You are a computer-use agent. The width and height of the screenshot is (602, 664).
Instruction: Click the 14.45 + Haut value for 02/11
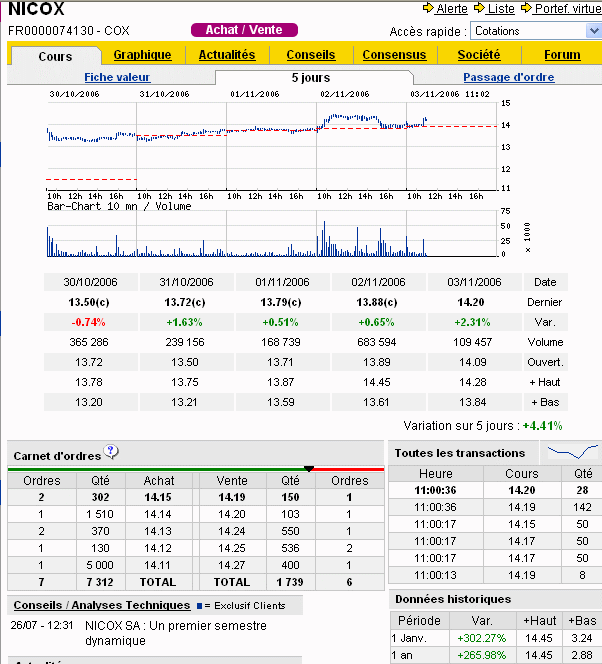tap(377, 382)
